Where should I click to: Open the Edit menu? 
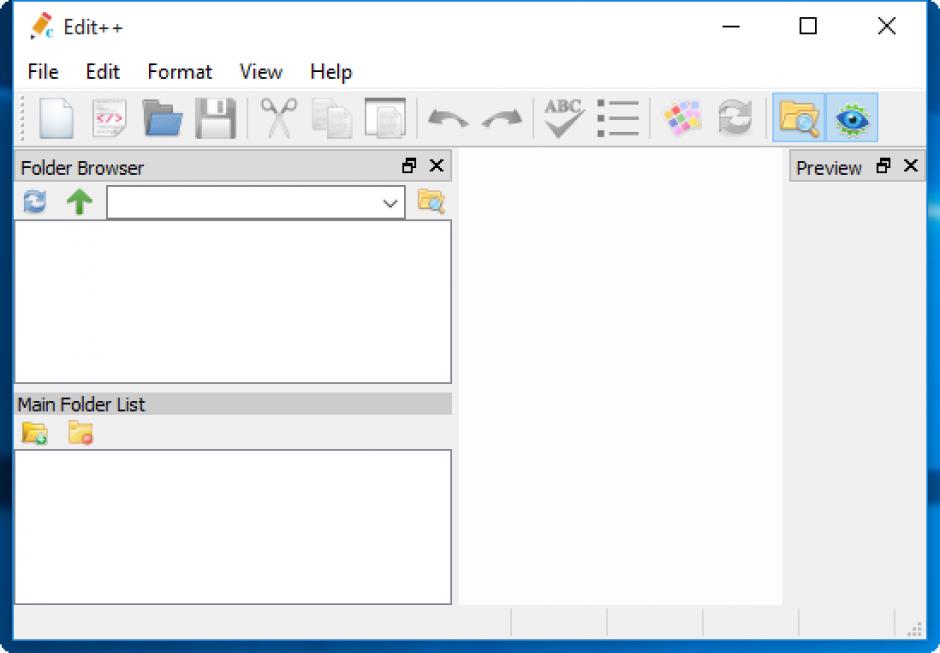tap(103, 72)
